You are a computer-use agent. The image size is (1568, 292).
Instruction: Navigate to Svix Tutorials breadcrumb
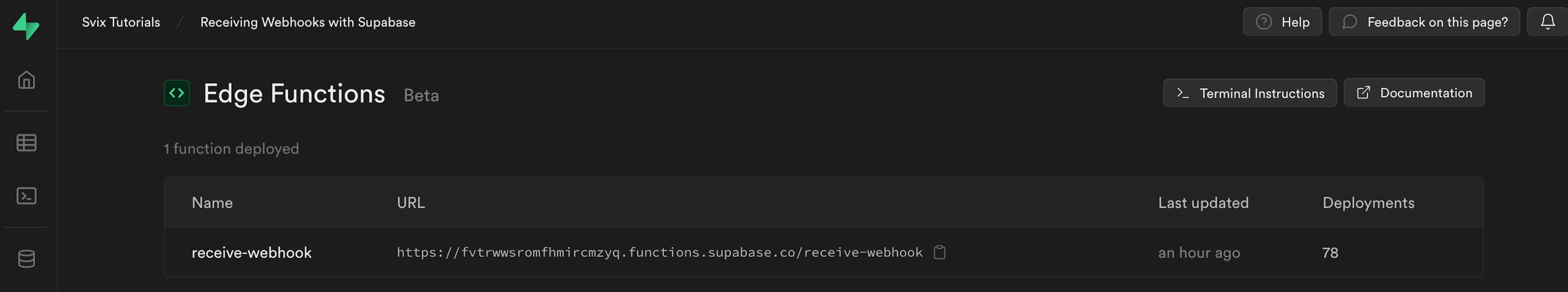120,22
